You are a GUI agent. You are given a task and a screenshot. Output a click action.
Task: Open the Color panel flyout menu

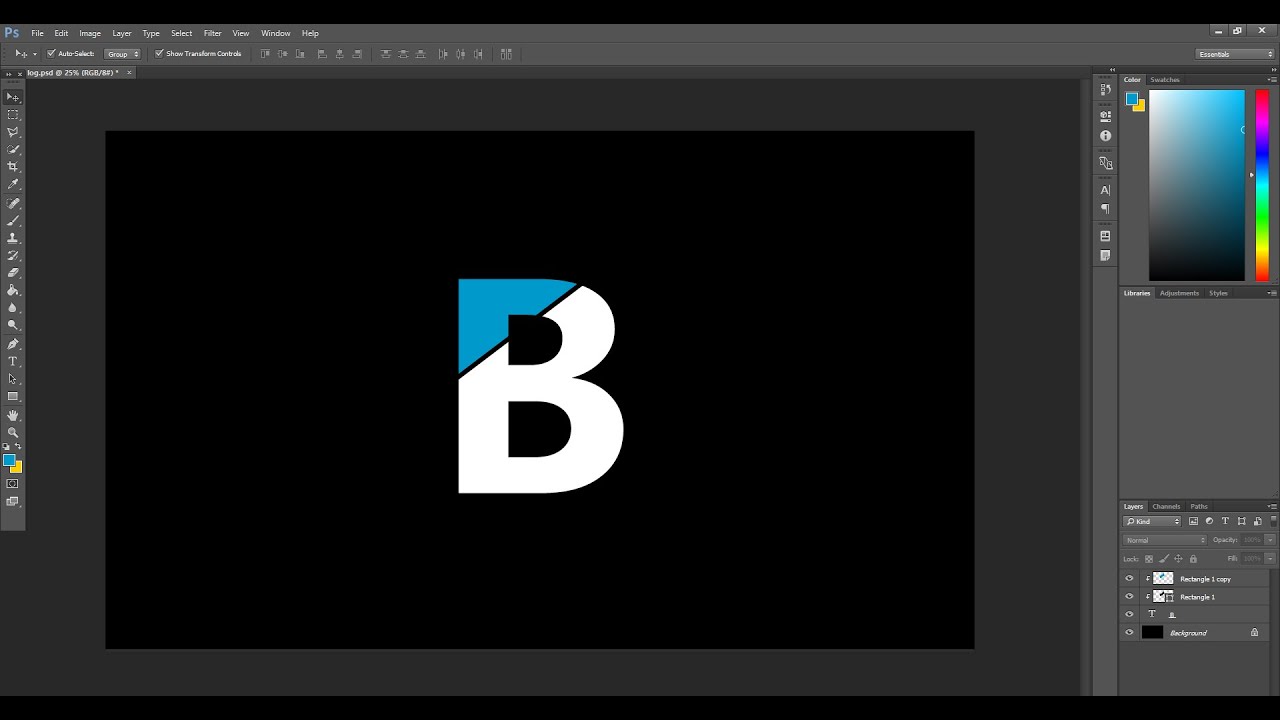[x=1272, y=80]
